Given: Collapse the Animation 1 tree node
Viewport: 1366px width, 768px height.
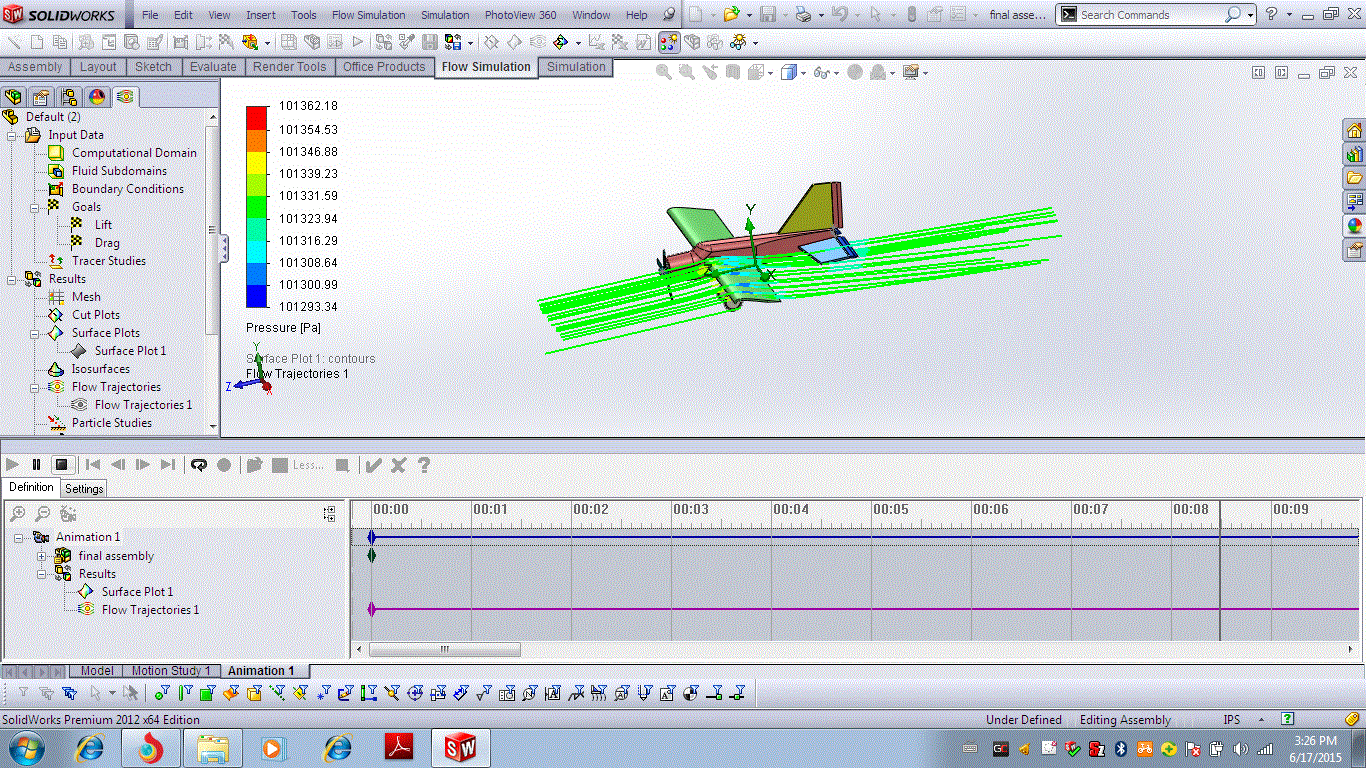Looking at the screenshot, I should pos(19,537).
